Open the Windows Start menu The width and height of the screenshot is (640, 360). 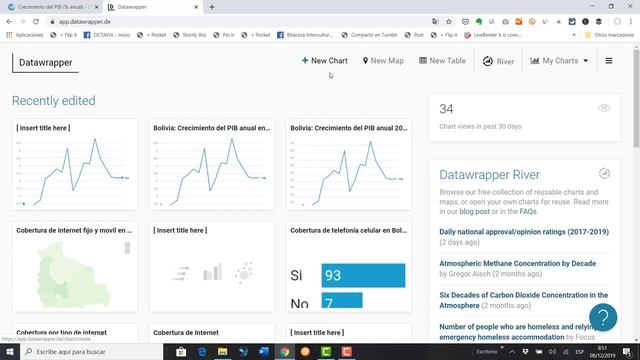point(10,351)
